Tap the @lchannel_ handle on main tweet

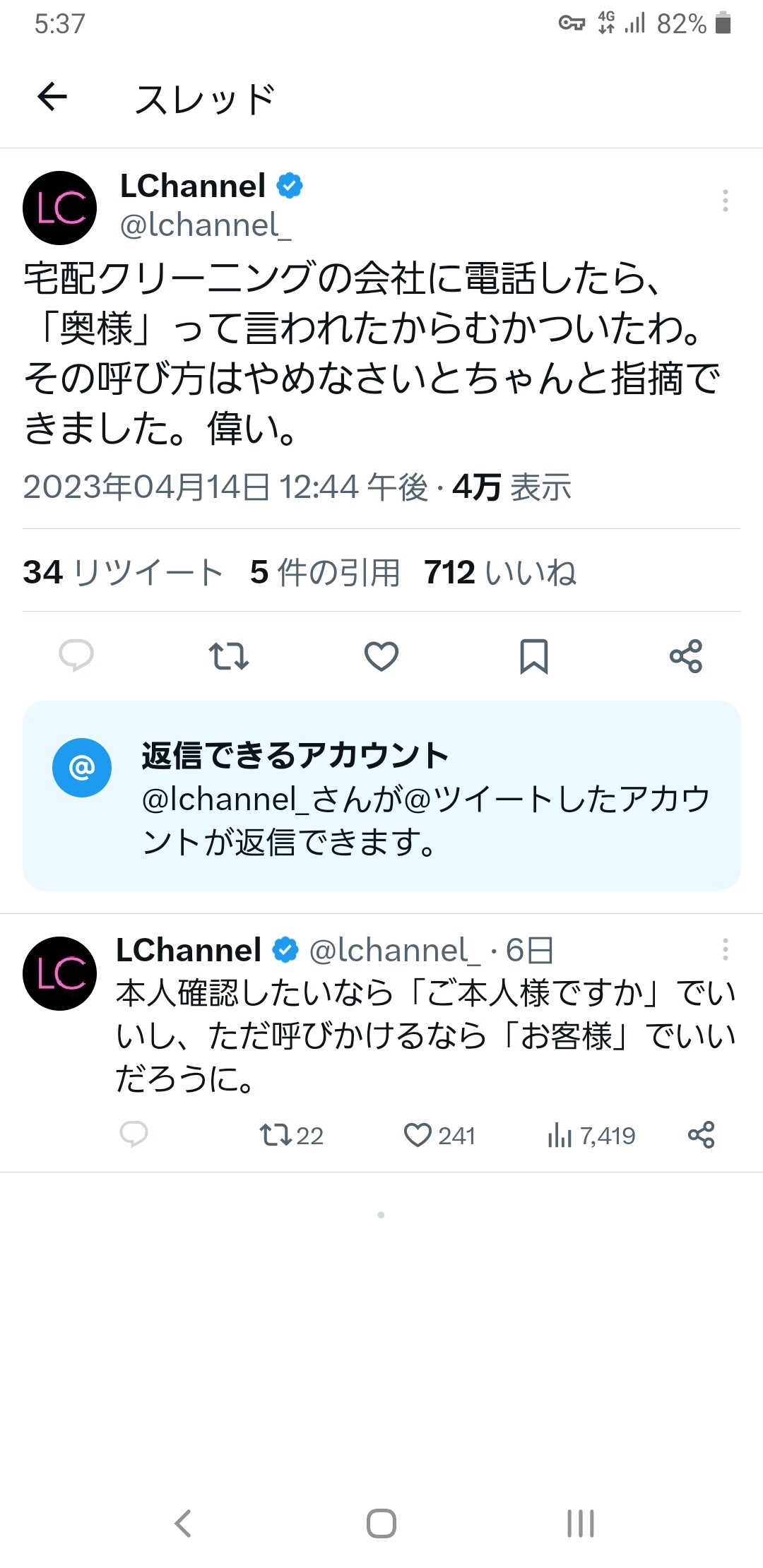pyautogui.click(x=206, y=225)
